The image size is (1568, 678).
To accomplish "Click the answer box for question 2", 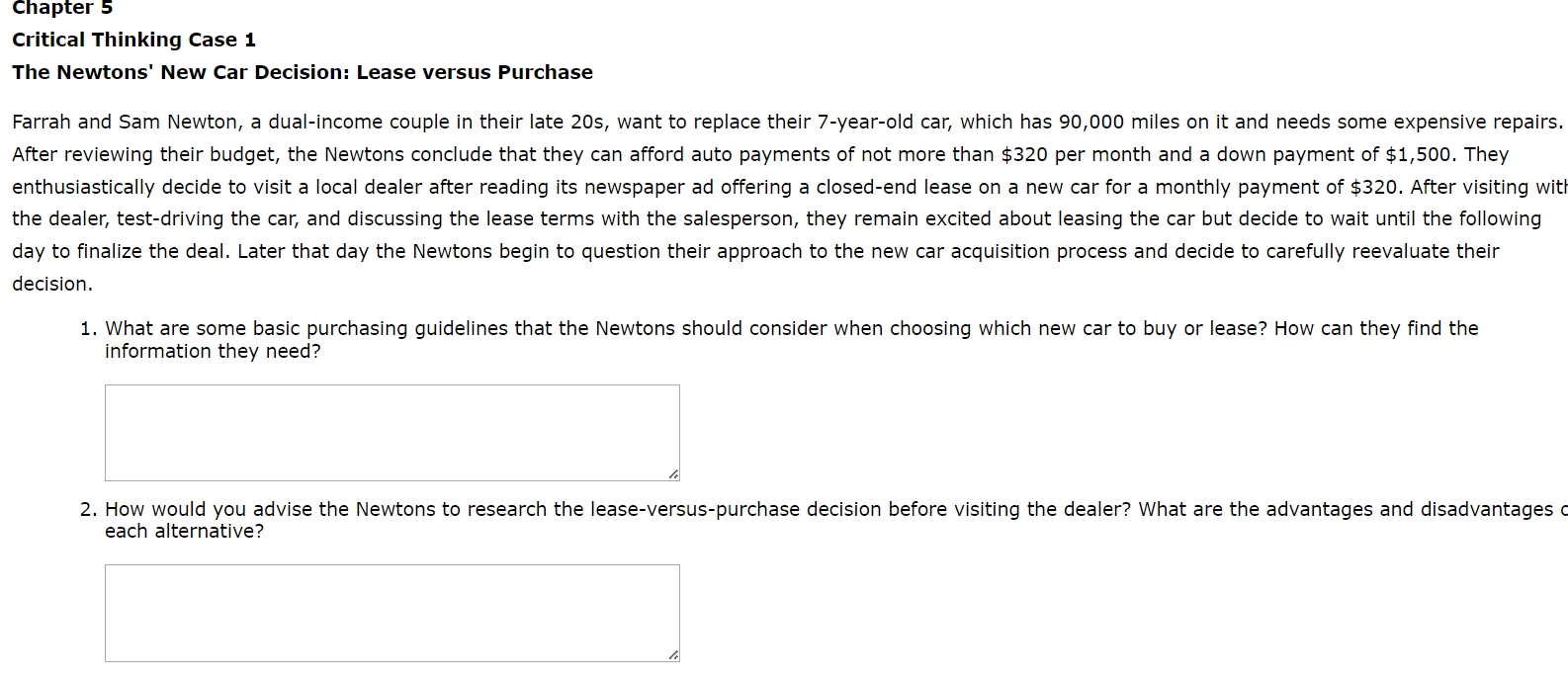I will [391, 611].
